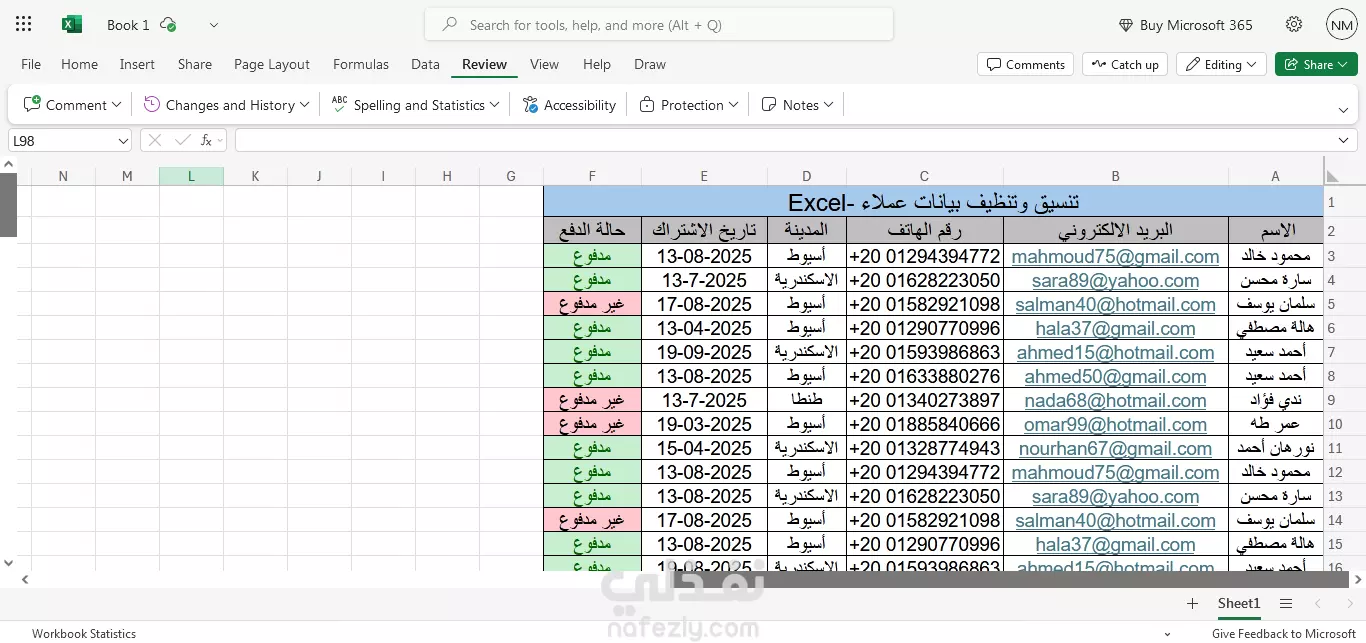Click the green Excel logo icon
1366x643 pixels.
[72, 24]
